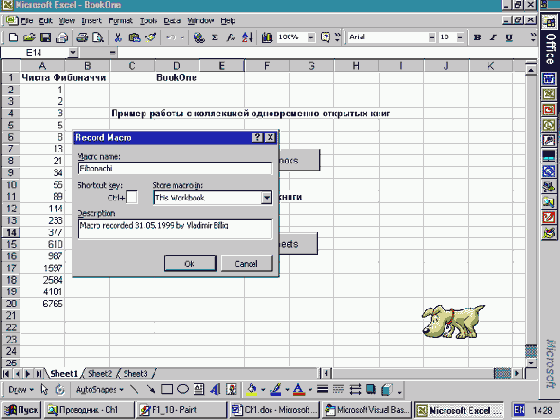Select the Rectangle drawing tool
This screenshot has height=420, width=560.
tap(167, 389)
